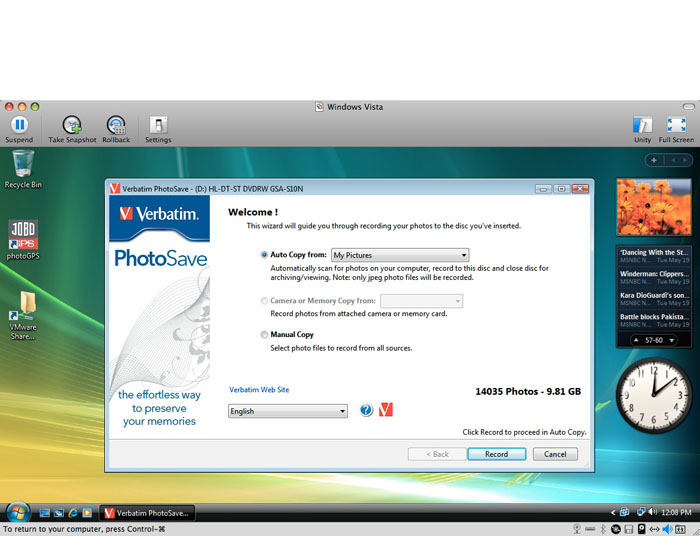Launch Internet Explorer from quick launch
Viewport: 700px width, 536px height.
73,513
